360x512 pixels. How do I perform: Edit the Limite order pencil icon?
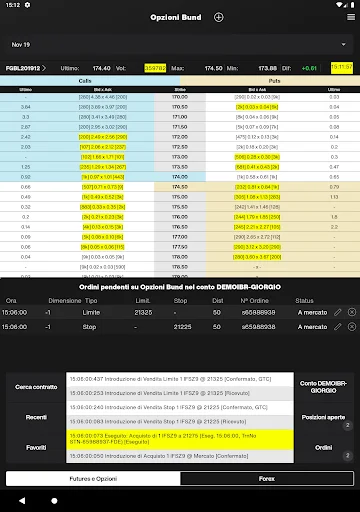tap(338, 312)
